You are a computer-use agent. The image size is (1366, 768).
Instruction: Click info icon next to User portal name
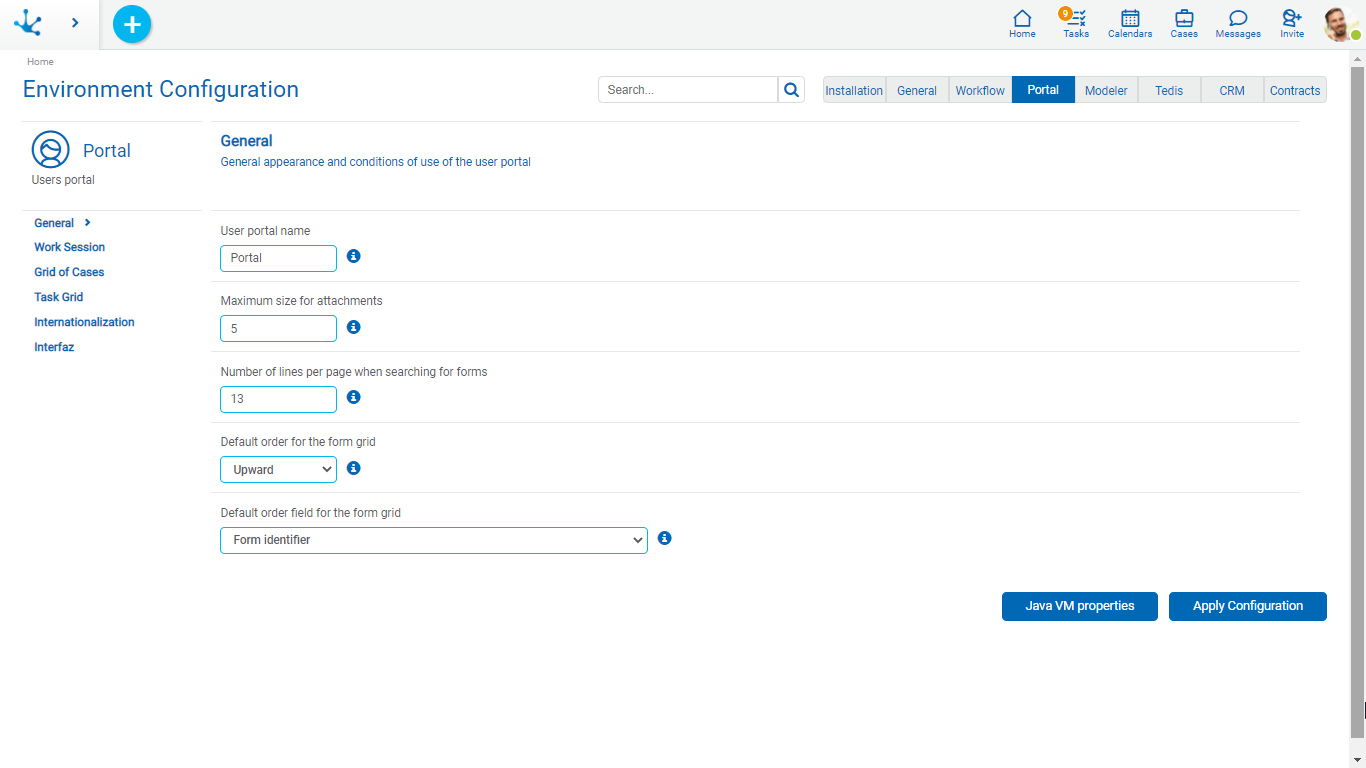(353, 257)
